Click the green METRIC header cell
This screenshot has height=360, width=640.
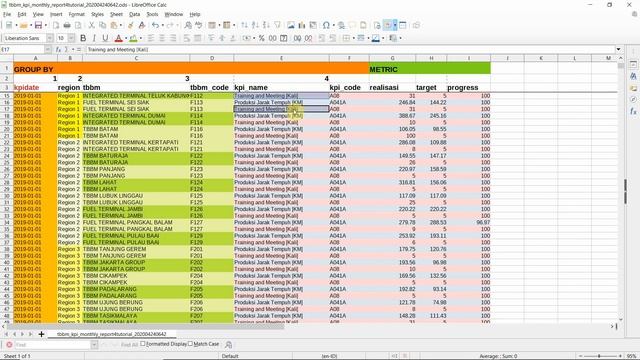[430, 69]
